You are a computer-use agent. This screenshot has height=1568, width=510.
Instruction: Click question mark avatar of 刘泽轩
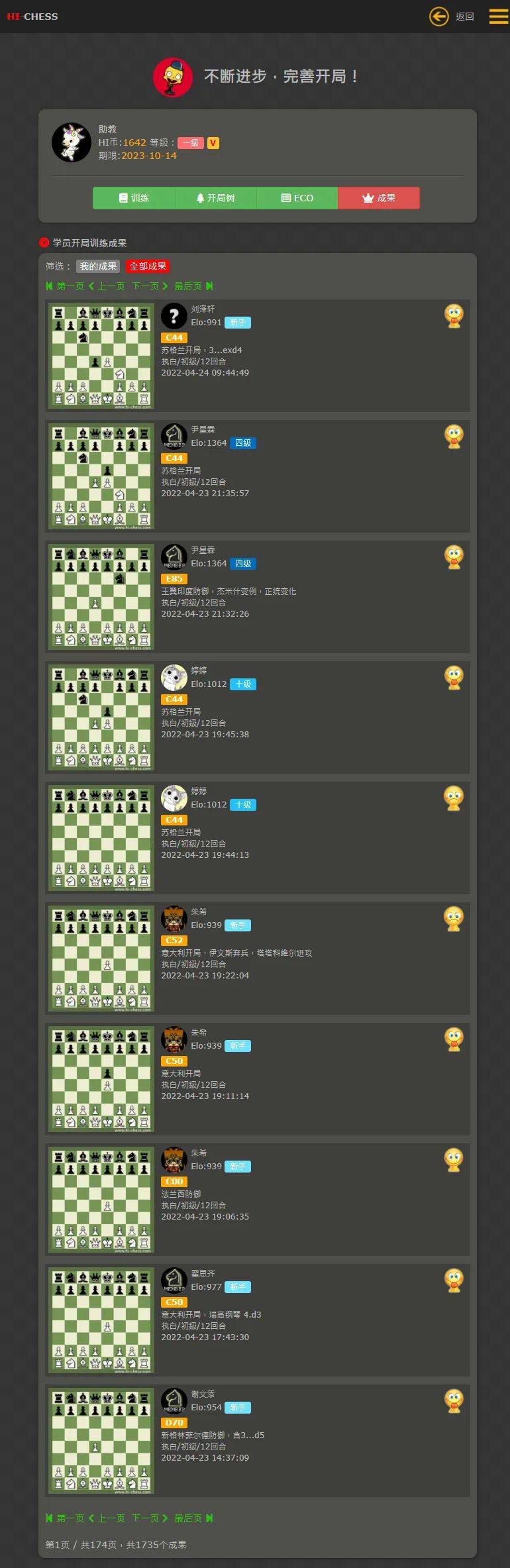click(174, 316)
